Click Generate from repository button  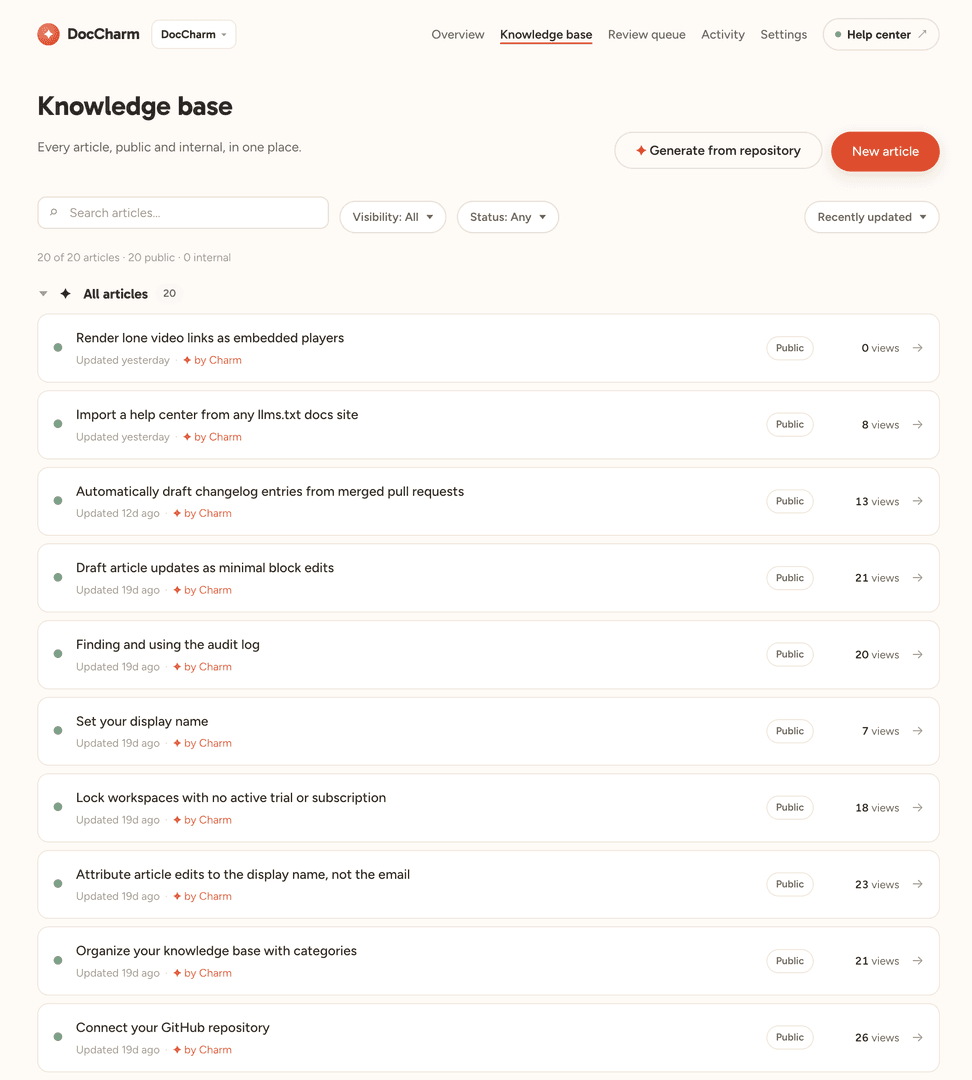[718, 151]
